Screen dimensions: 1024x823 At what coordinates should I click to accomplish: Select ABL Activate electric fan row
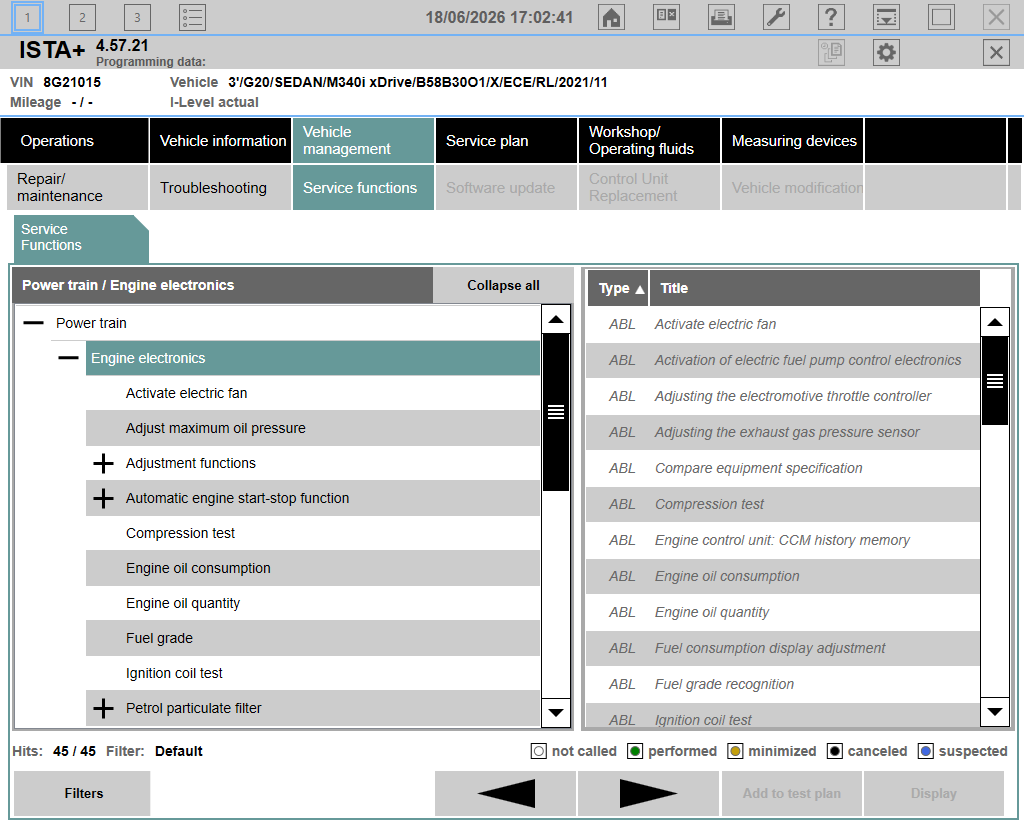tap(782, 324)
